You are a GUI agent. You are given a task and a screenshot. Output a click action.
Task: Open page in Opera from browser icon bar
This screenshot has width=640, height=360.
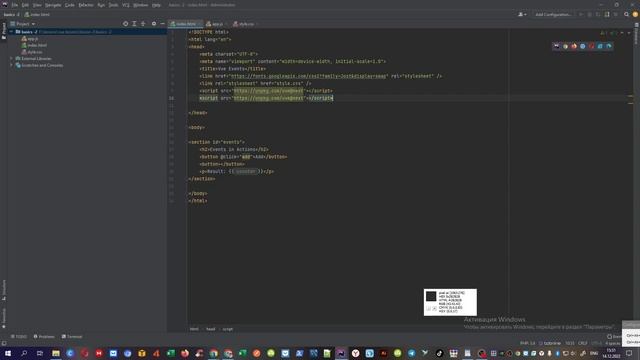(591, 46)
